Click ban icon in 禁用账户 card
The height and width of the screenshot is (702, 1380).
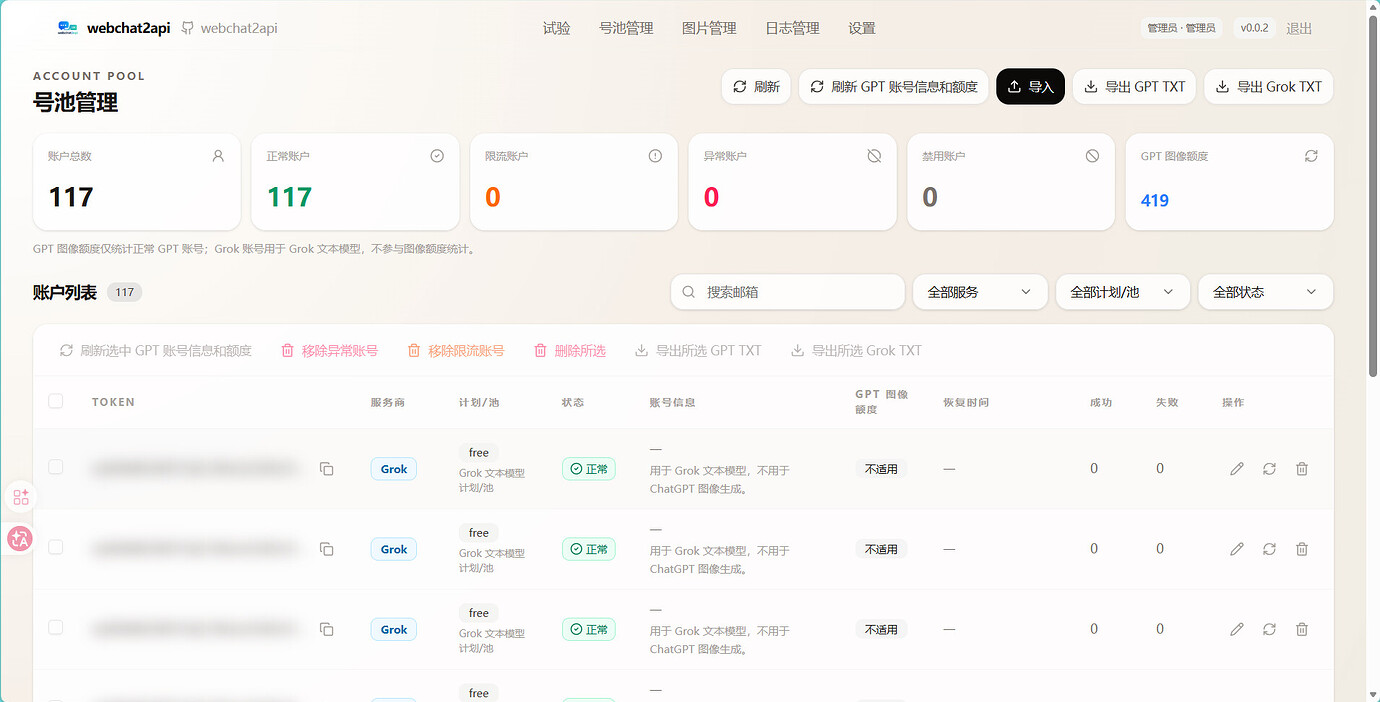(x=1092, y=156)
